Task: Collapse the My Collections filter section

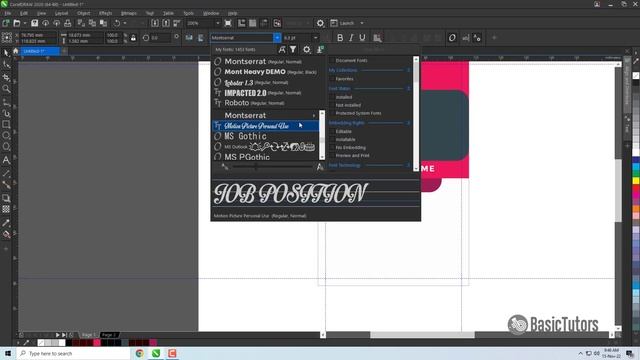Action: (408, 70)
